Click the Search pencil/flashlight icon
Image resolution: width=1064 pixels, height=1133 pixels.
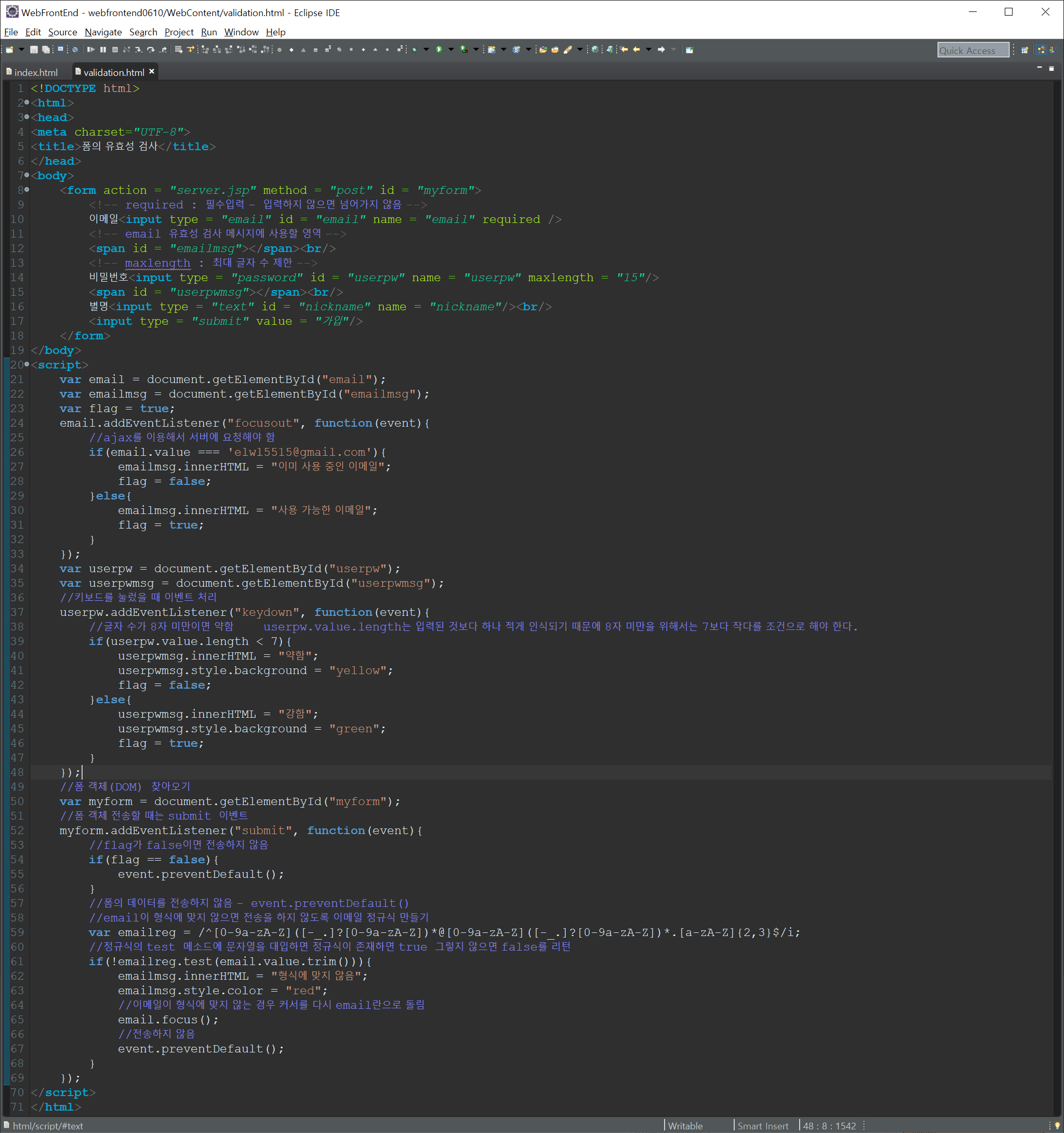click(568, 49)
